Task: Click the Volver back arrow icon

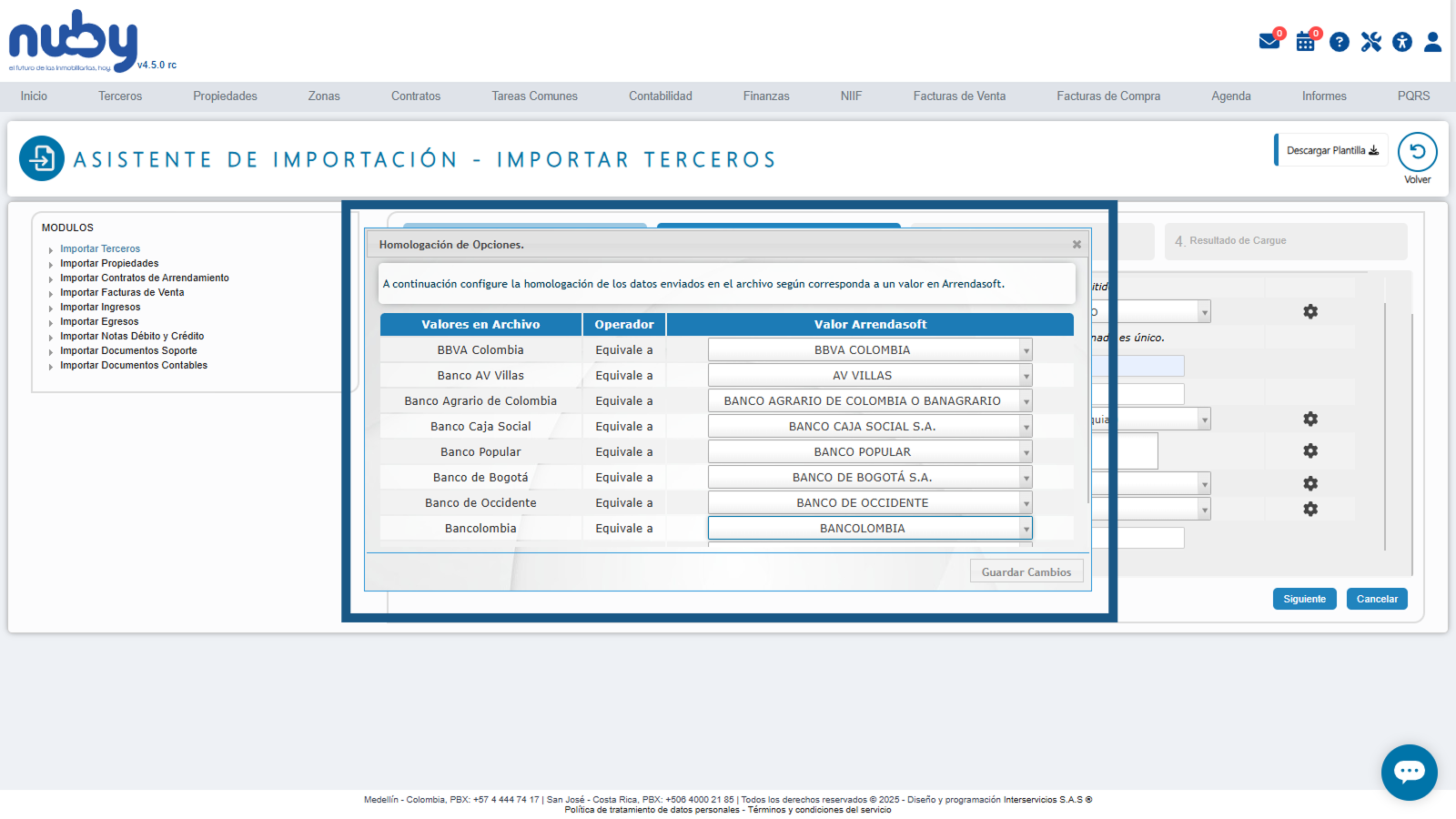Action: [x=1418, y=152]
